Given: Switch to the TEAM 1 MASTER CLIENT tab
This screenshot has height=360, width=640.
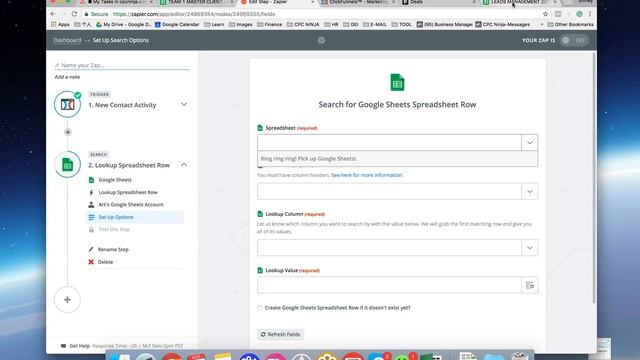Looking at the screenshot, I should pos(195,2).
